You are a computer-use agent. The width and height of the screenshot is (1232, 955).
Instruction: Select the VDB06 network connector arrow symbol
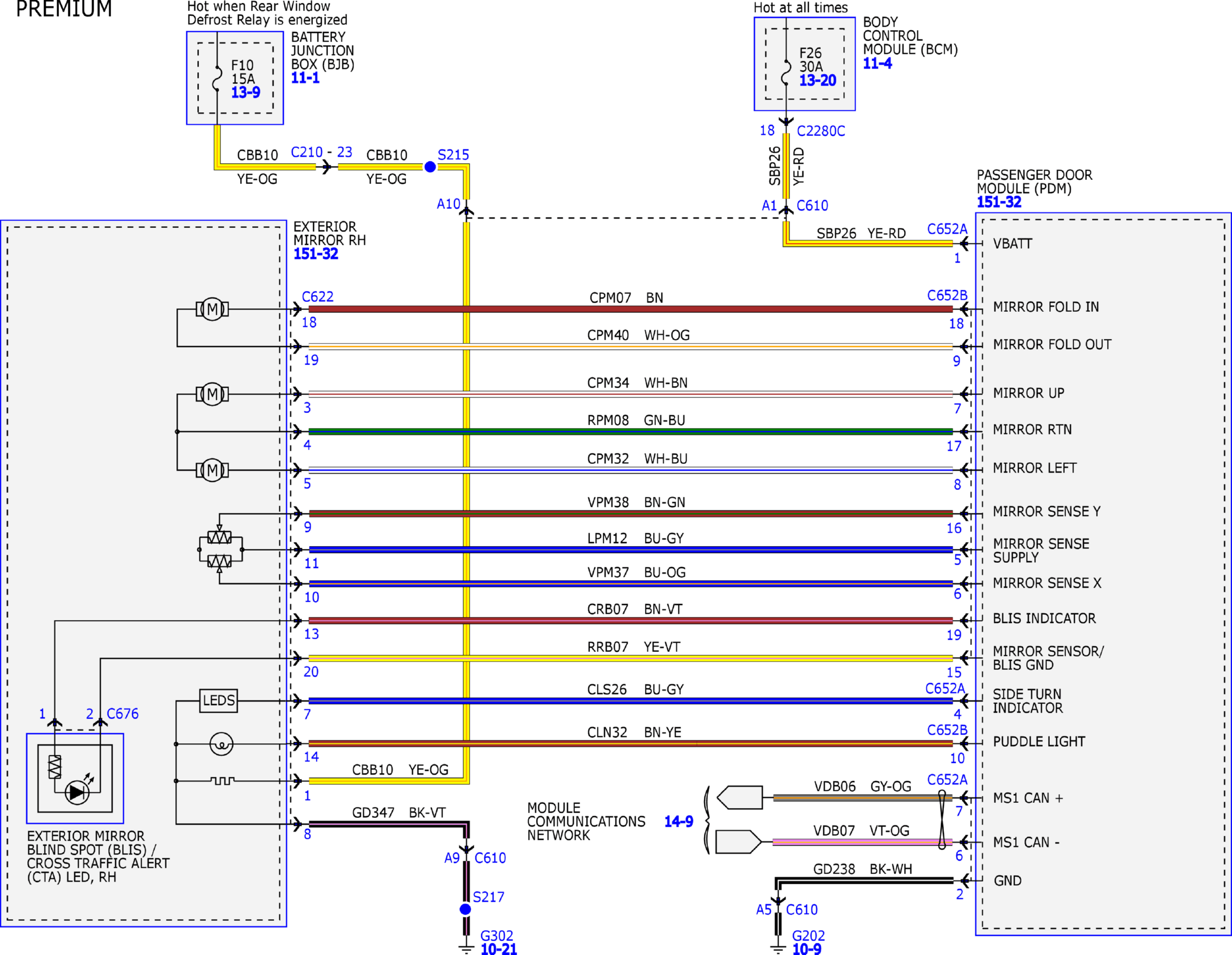coord(739,798)
